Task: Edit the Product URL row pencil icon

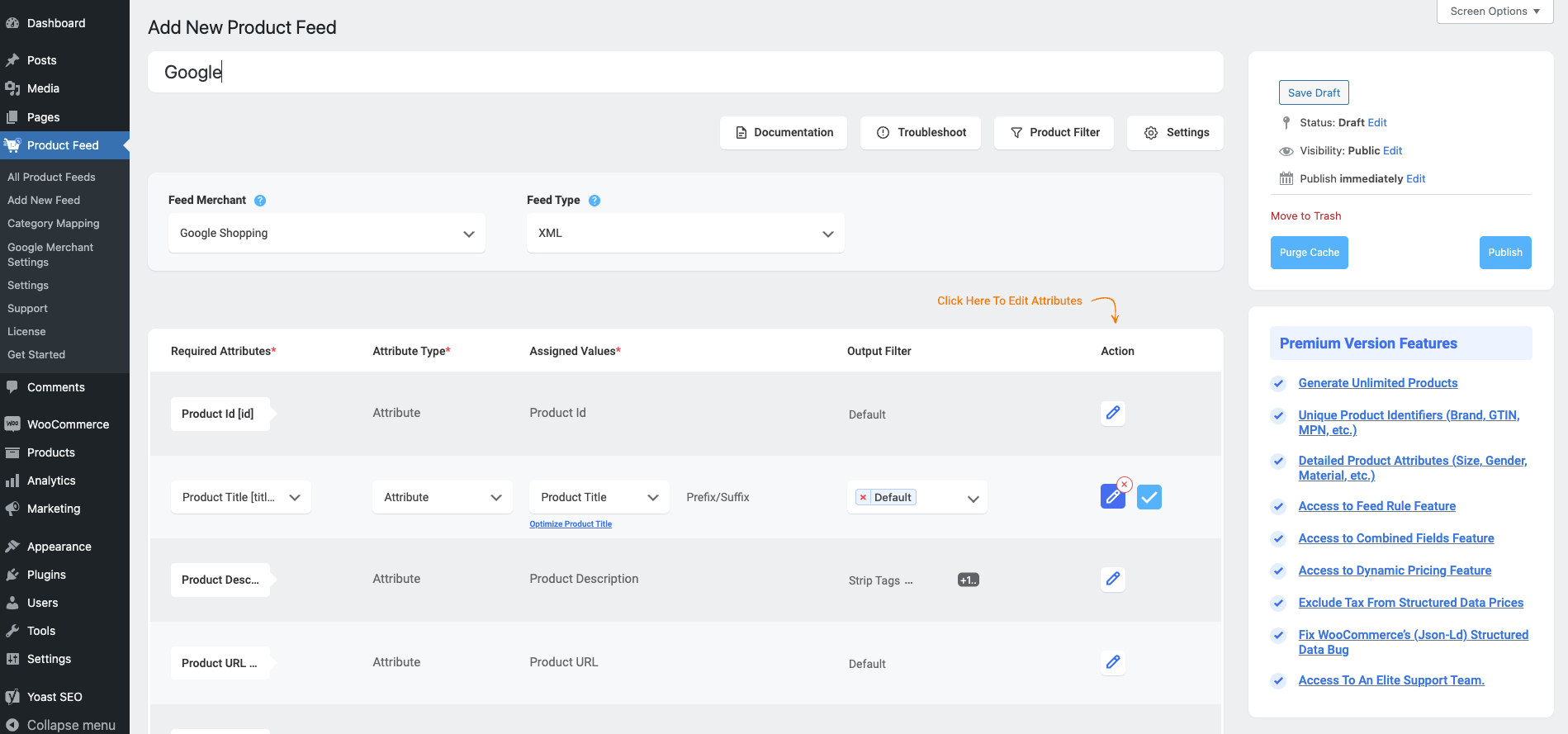Action: pyautogui.click(x=1113, y=662)
